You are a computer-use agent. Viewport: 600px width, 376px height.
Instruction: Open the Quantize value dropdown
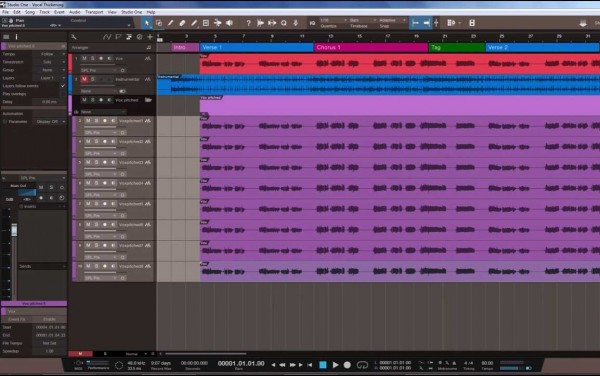point(333,20)
